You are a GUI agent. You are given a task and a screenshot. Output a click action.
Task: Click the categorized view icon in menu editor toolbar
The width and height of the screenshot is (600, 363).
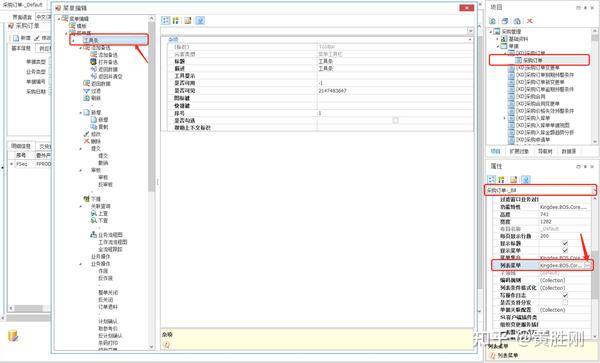click(x=165, y=21)
